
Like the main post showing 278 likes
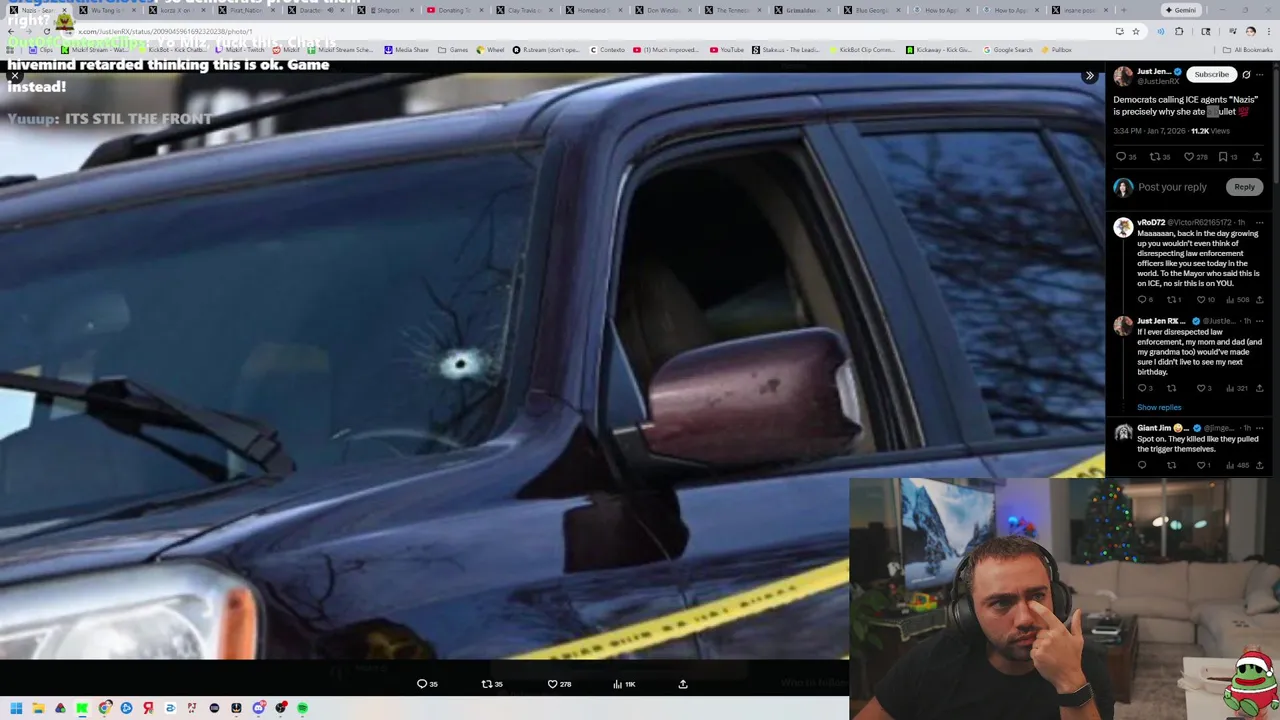1189,157
